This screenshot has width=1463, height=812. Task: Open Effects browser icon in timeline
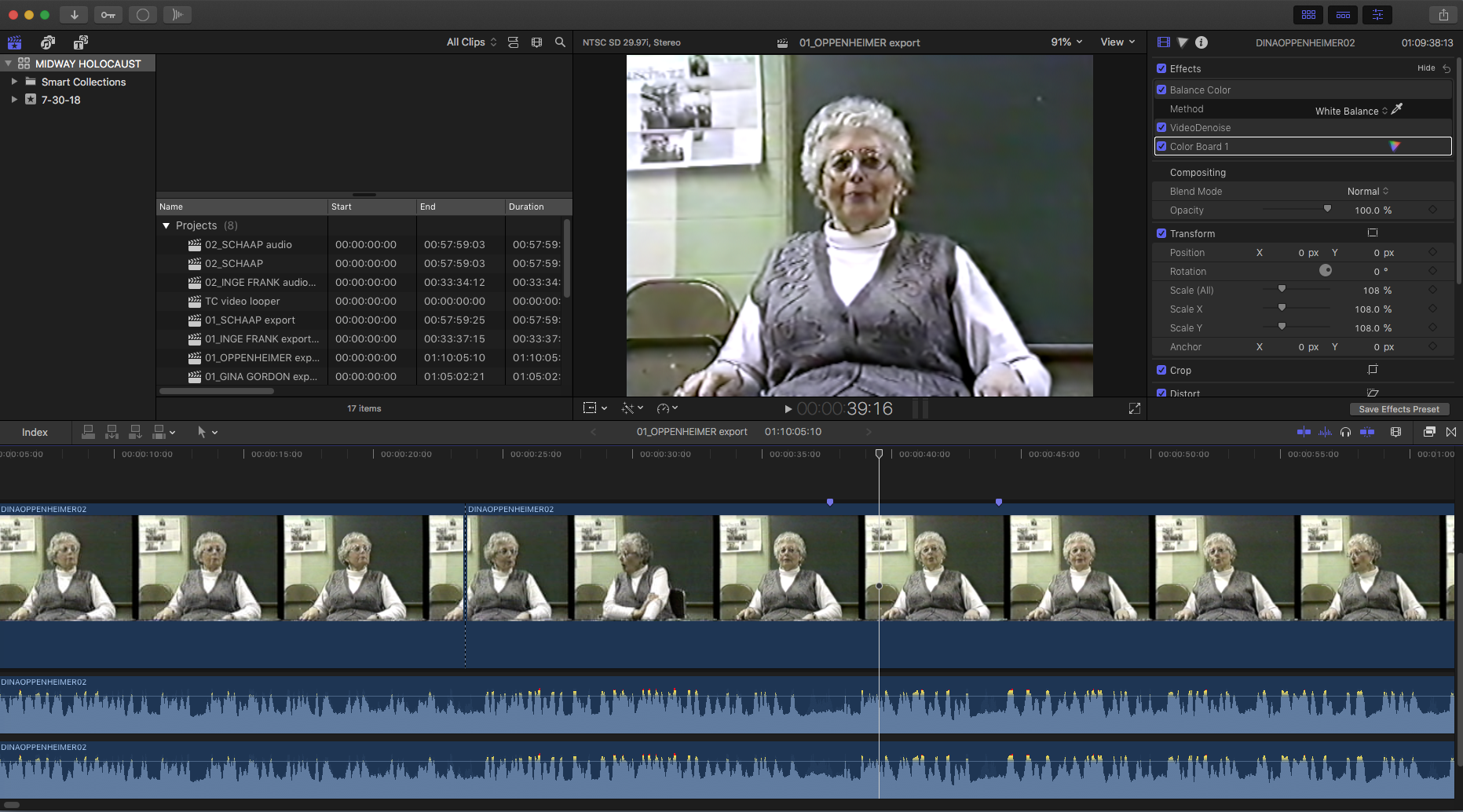[1429, 432]
